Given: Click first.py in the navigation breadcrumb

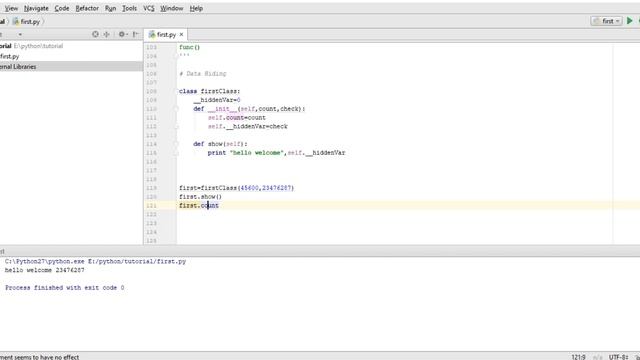Looking at the screenshot, I should point(27,22).
